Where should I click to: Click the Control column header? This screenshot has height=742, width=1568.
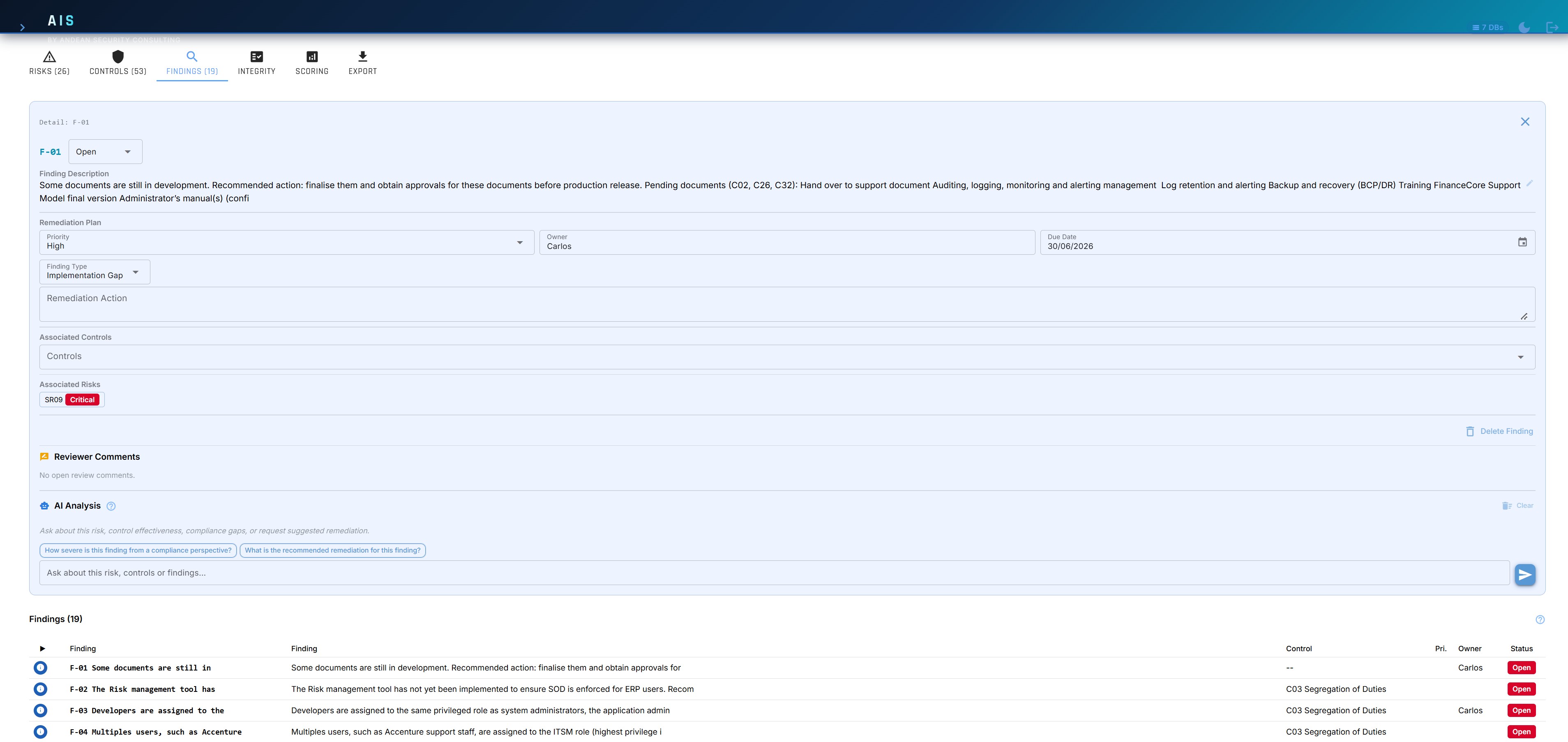1299,649
